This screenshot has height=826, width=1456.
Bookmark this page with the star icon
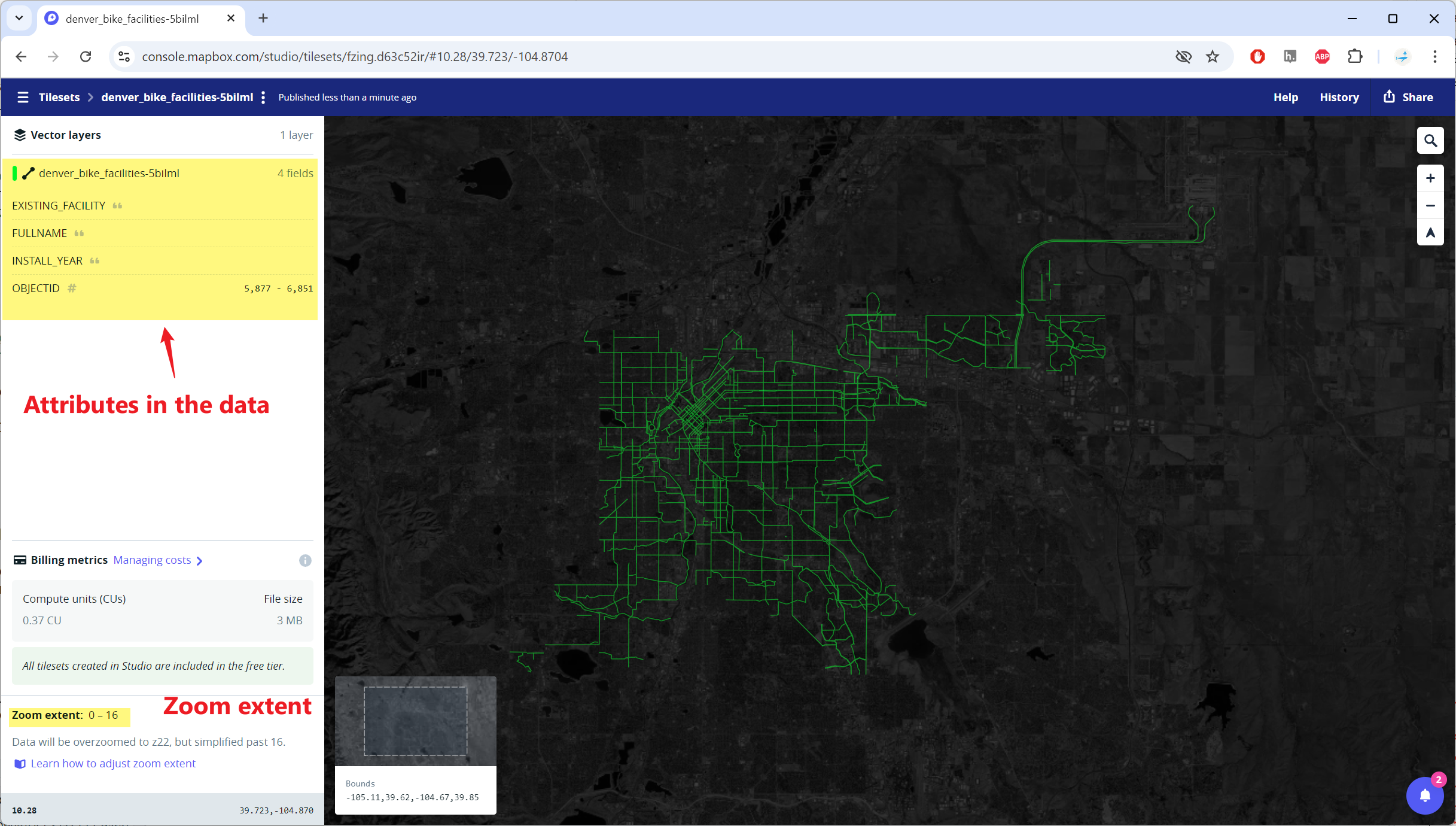[x=1213, y=56]
